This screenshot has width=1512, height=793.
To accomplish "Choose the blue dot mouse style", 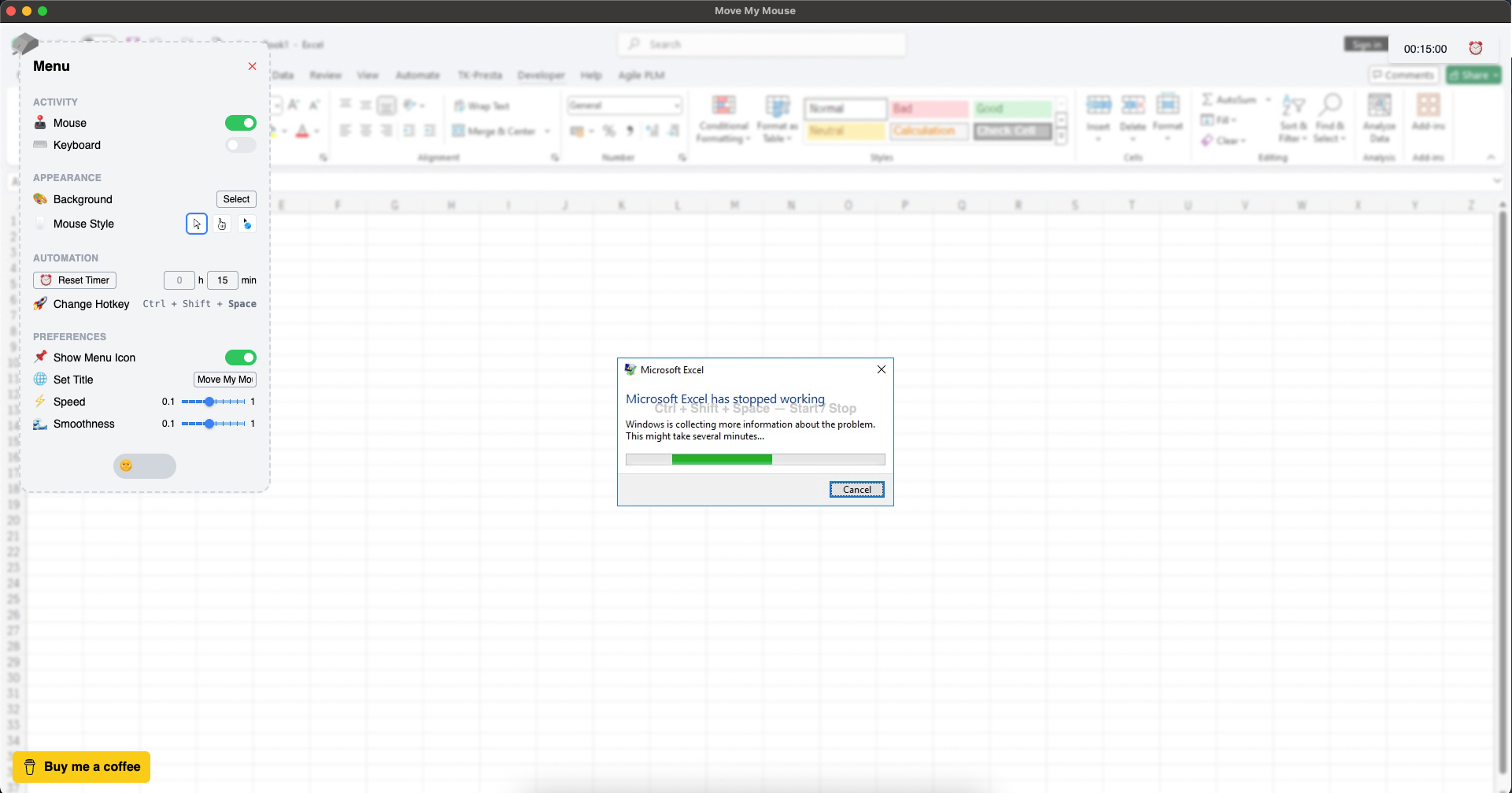I will 247,224.
